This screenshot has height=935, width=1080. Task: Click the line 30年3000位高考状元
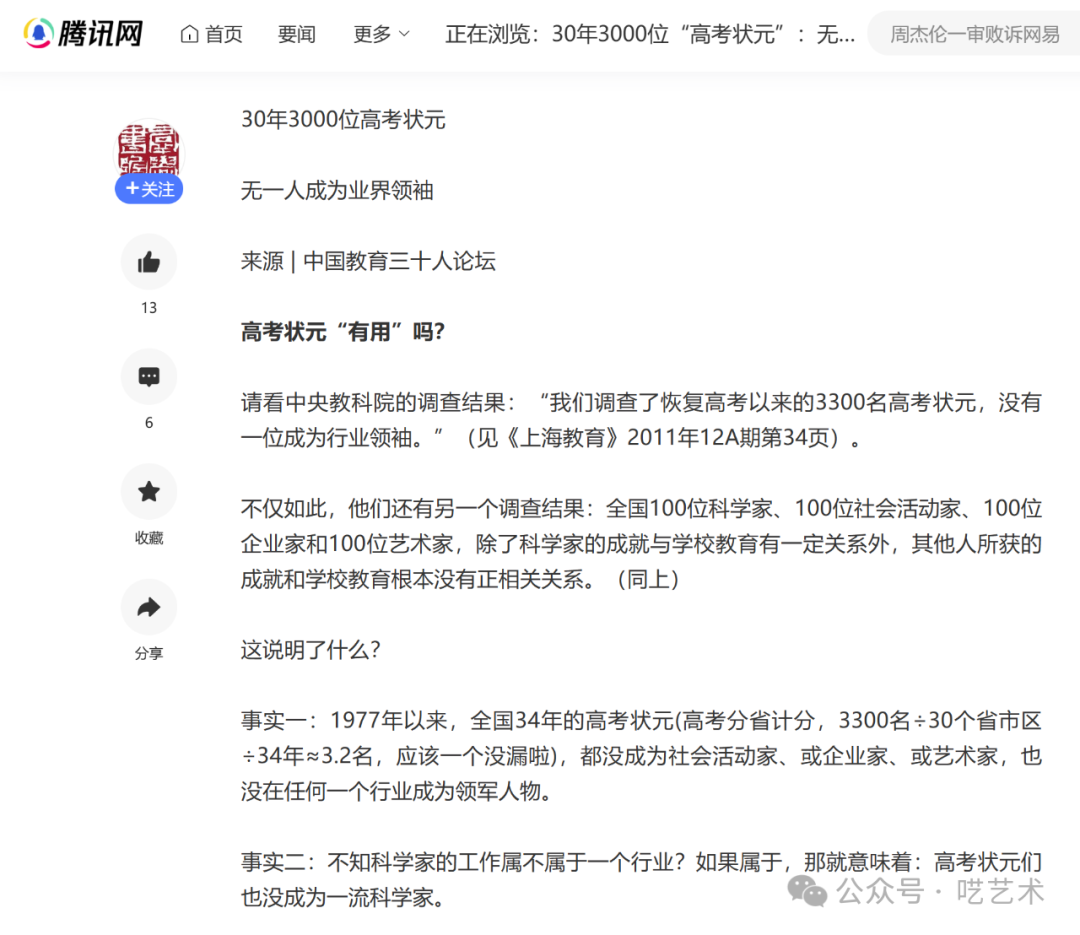(343, 120)
